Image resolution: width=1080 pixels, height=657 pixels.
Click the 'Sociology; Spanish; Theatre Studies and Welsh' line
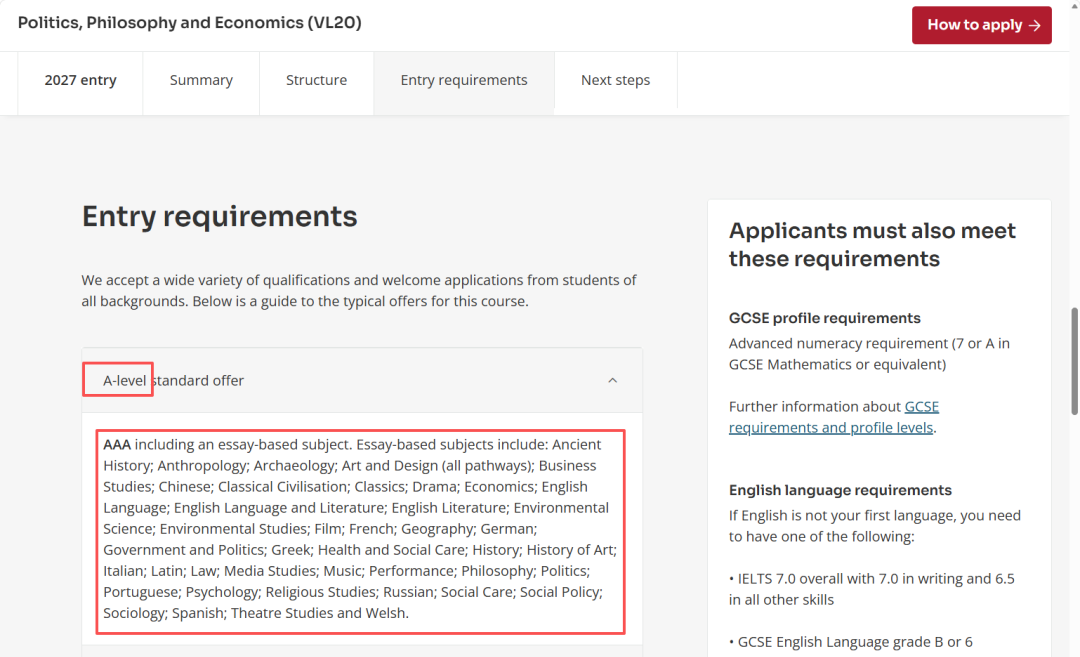click(x=256, y=613)
